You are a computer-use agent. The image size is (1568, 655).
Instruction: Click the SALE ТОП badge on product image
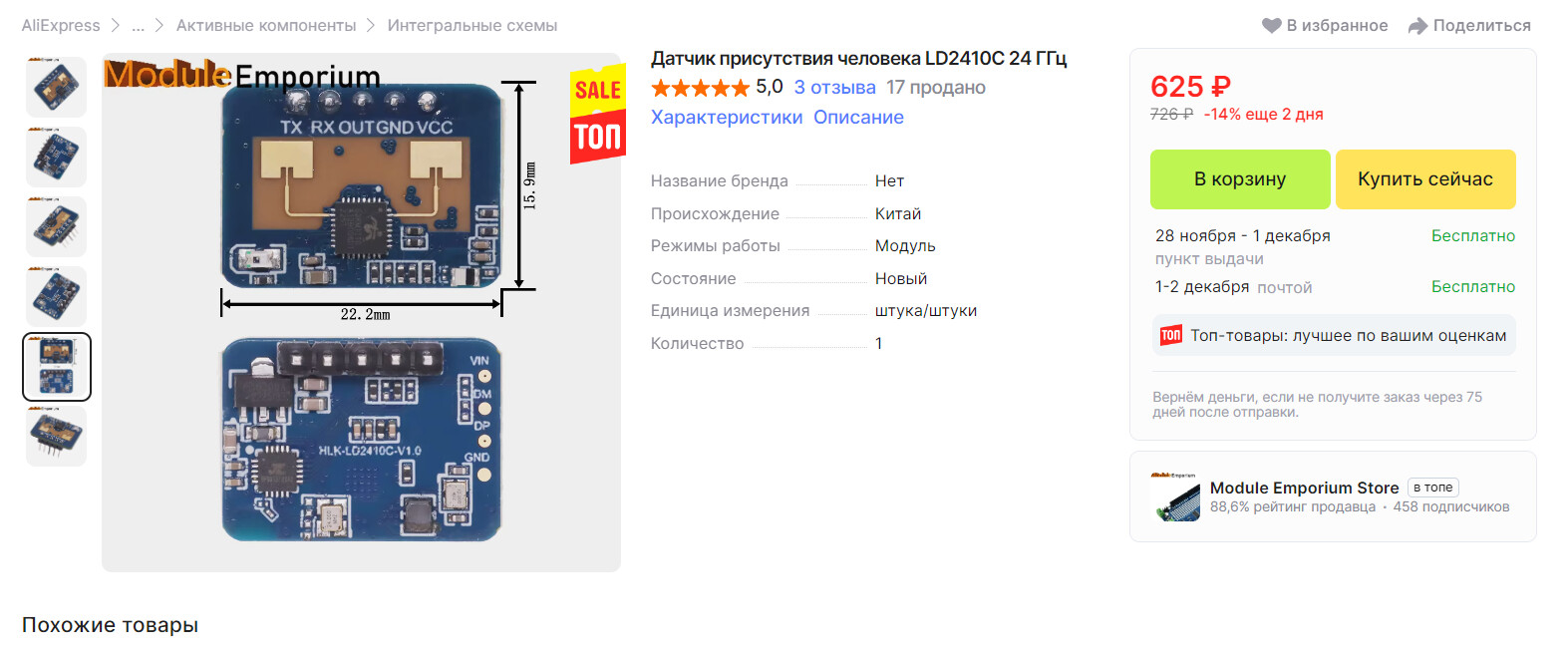(x=597, y=114)
